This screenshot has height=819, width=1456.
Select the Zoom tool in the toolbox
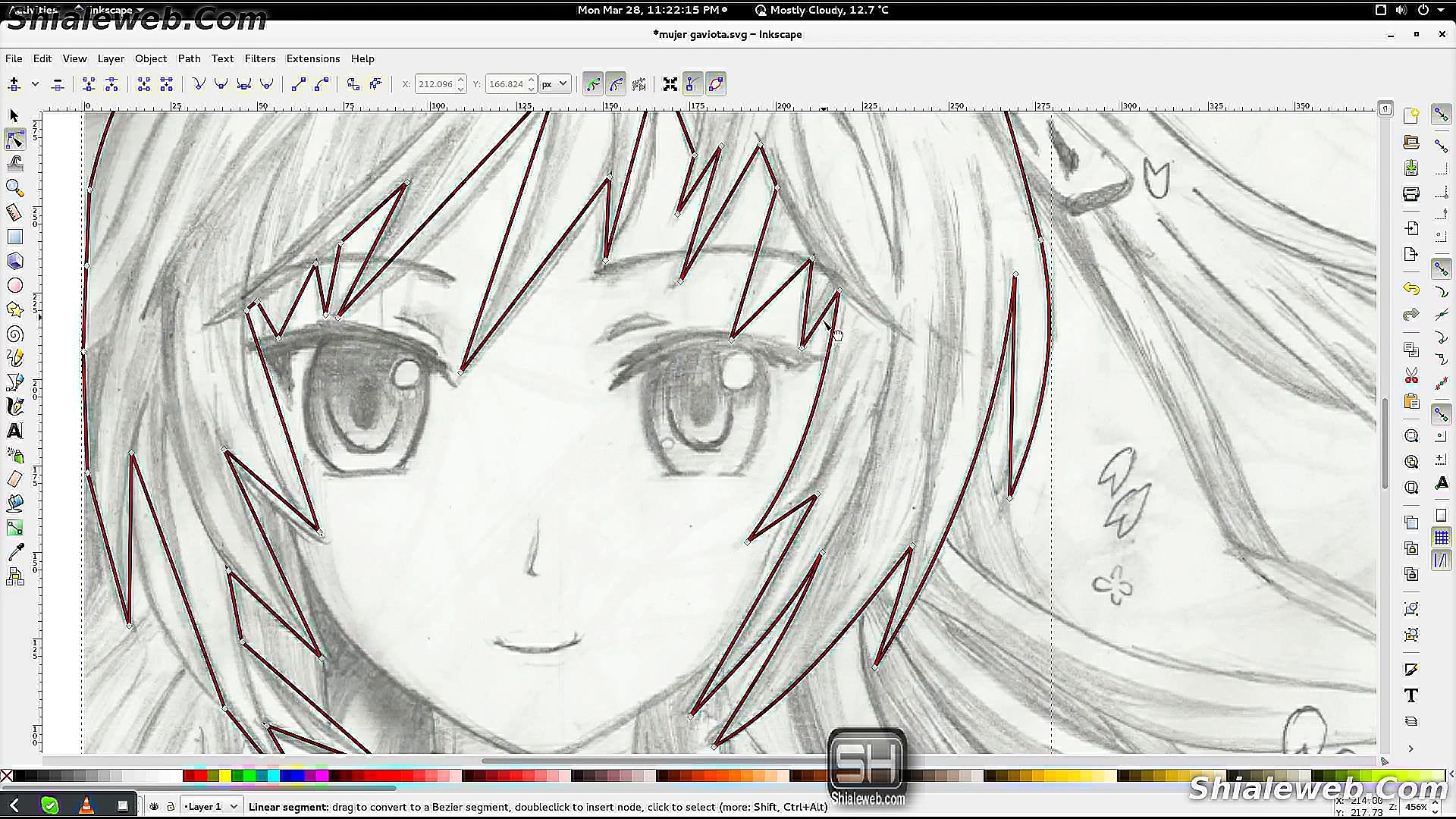point(14,188)
